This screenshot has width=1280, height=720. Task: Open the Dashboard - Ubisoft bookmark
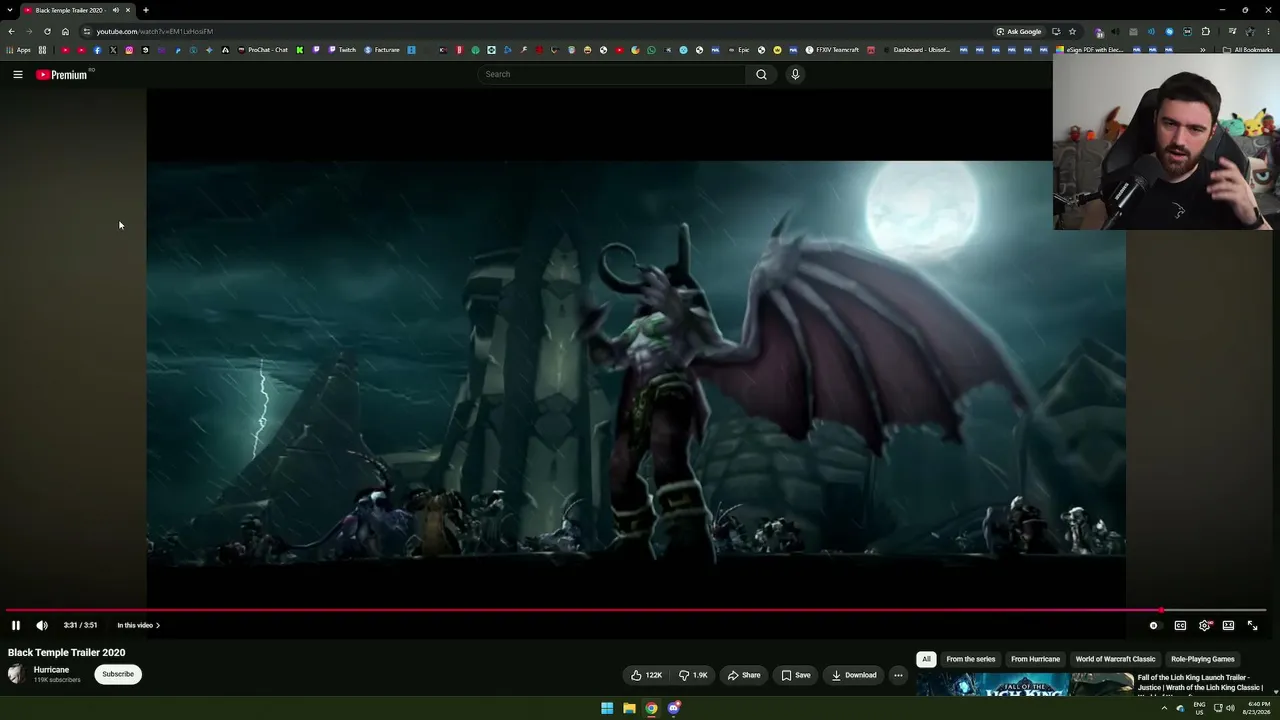917,50
